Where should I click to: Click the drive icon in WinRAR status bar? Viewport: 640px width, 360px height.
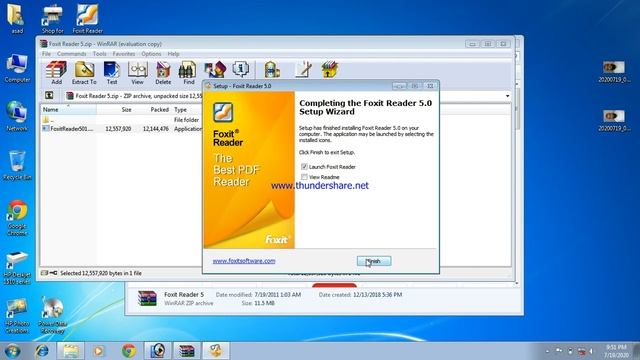tap(44, 273)
